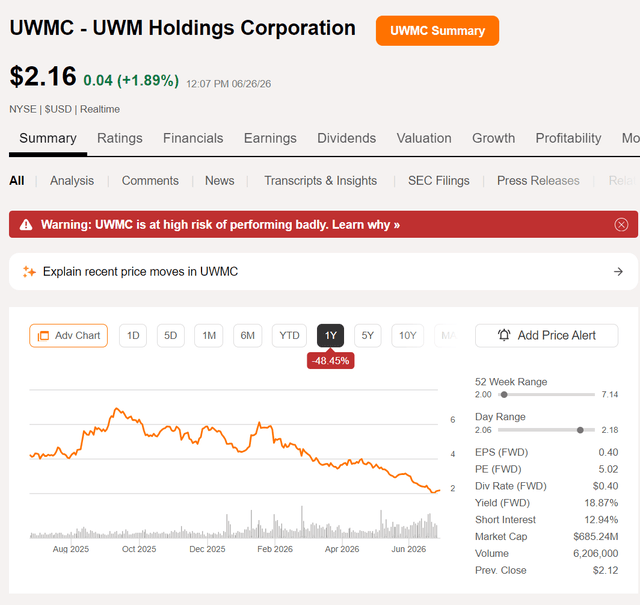Click the sparkle AI icon beside Explain
The image size is (640, 605).
29,271
